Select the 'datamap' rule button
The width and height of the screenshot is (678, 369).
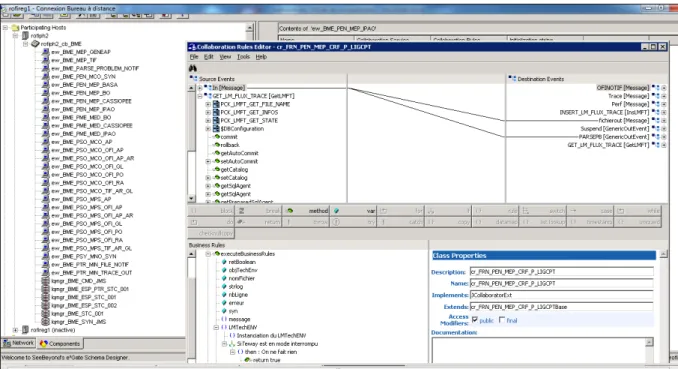pos(495,222)
